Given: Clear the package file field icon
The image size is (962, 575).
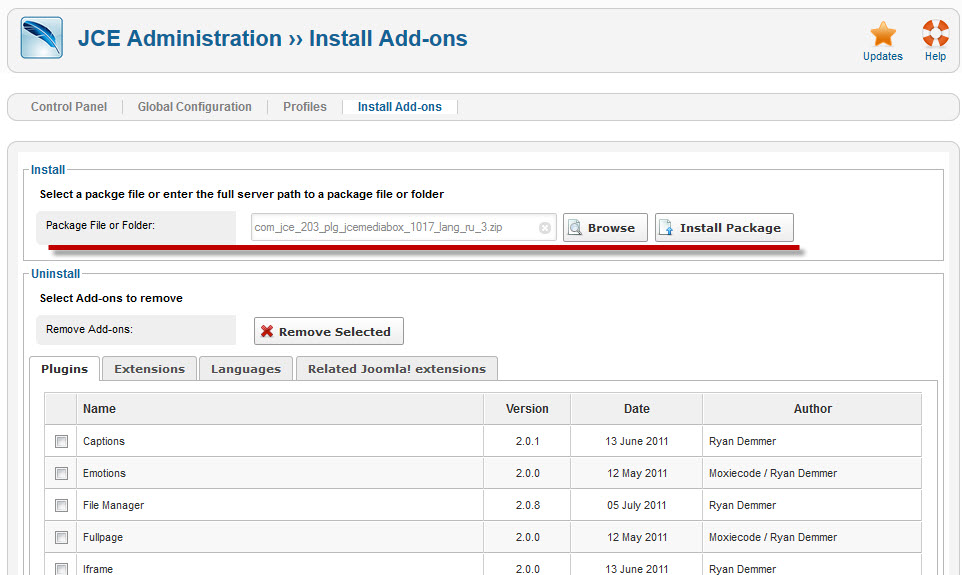Looking at the screenshot, I should [545, 228].
